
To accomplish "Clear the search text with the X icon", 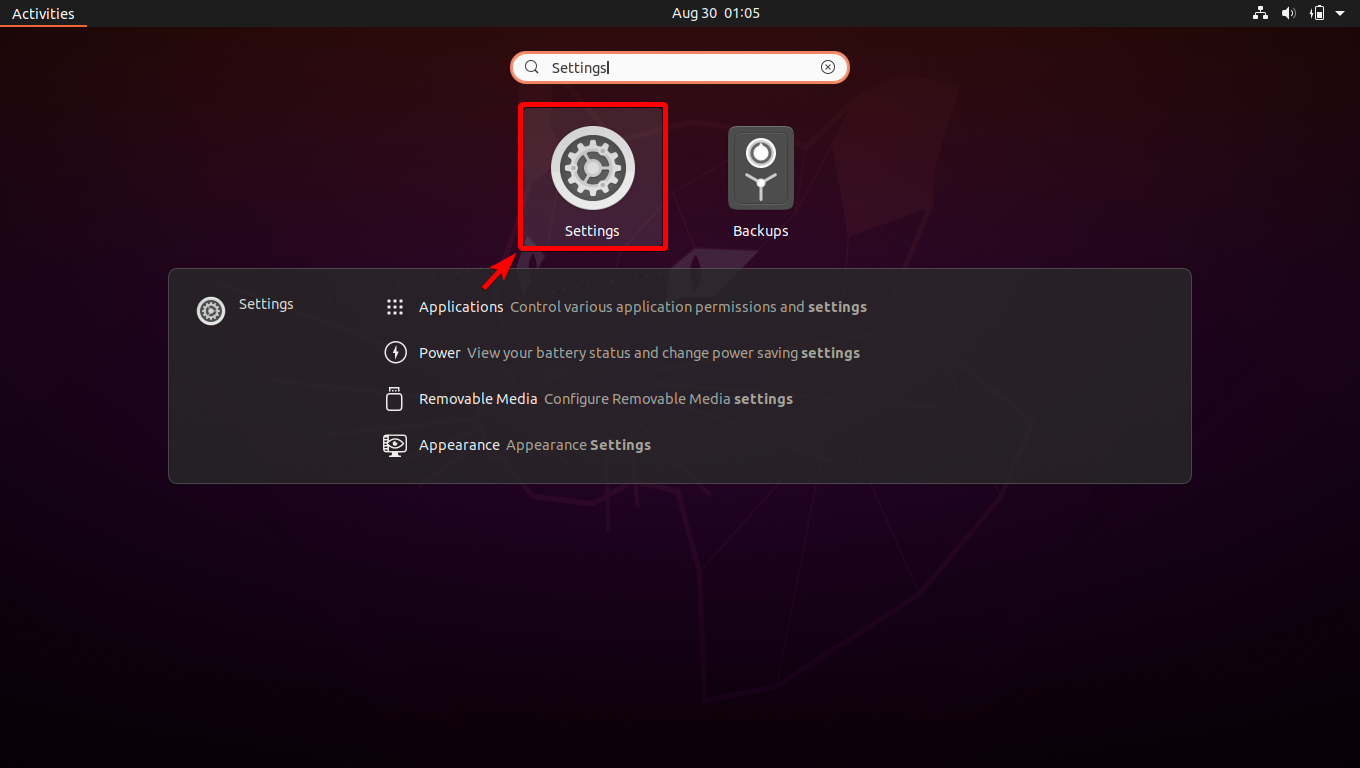I will 828,67.
